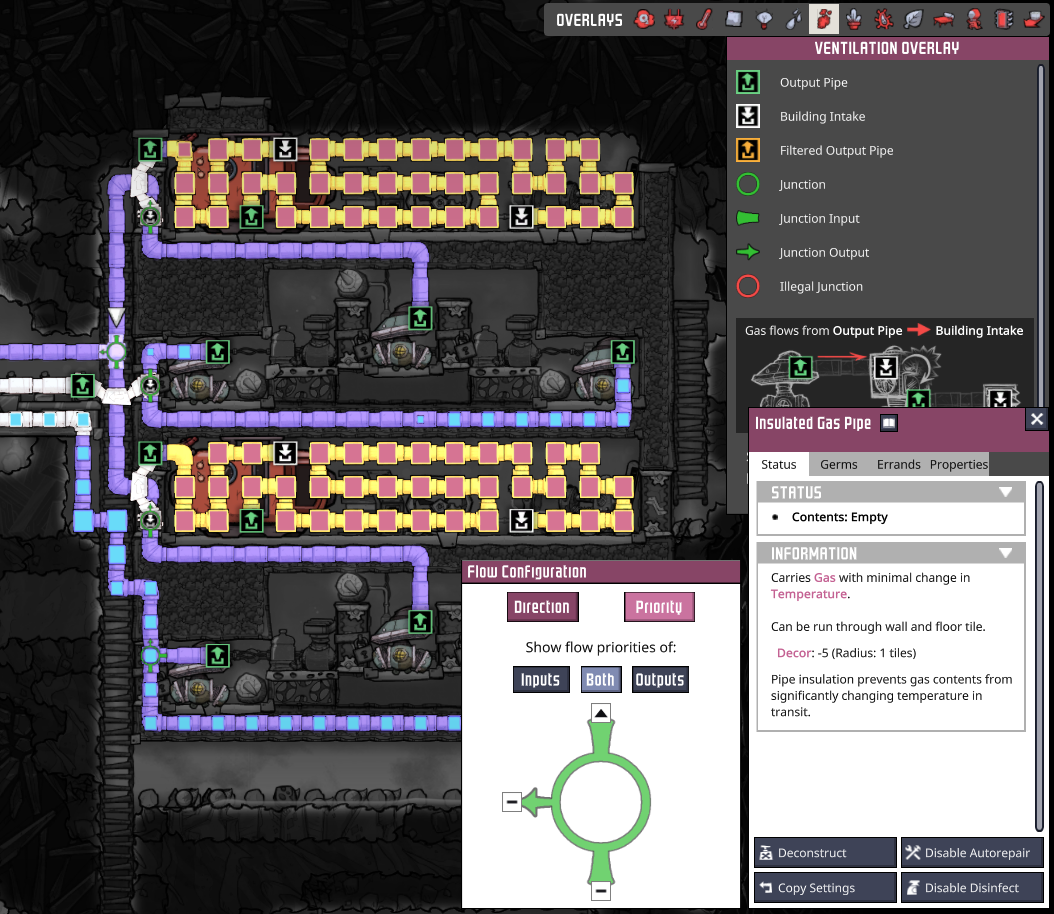The image size is (1054, 914).
Task: Open the Decor overlay potted plant icon
Action: coord(854,19)
